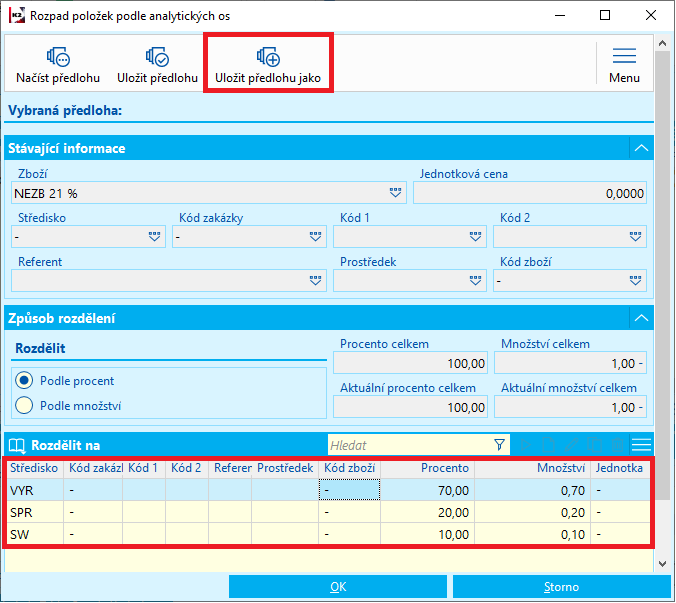Minimize the dialog window
676x603 pixels.
pos(560,16)
